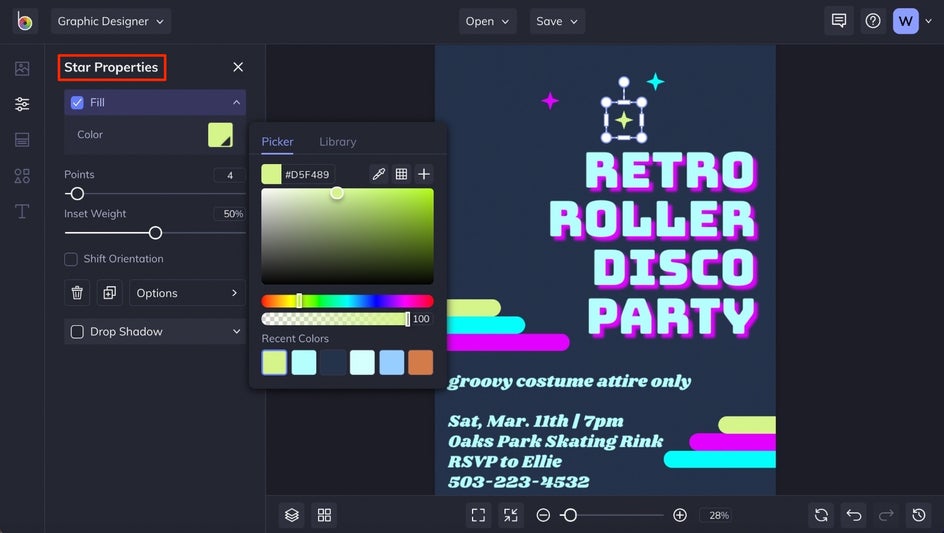Screen dimensions: 944x533
Task: Switch to the Library tab
Action: [337, 142]
